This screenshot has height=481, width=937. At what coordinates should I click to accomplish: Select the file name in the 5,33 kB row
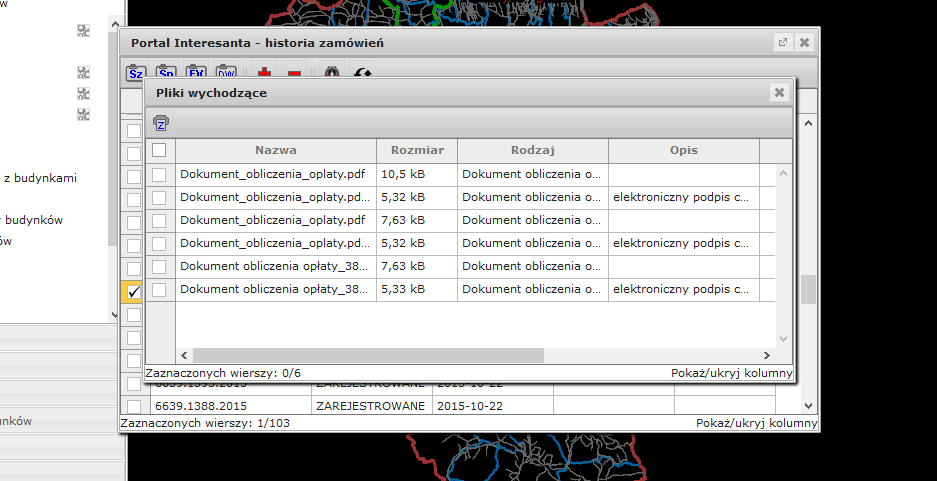click(x=275, y=290)
